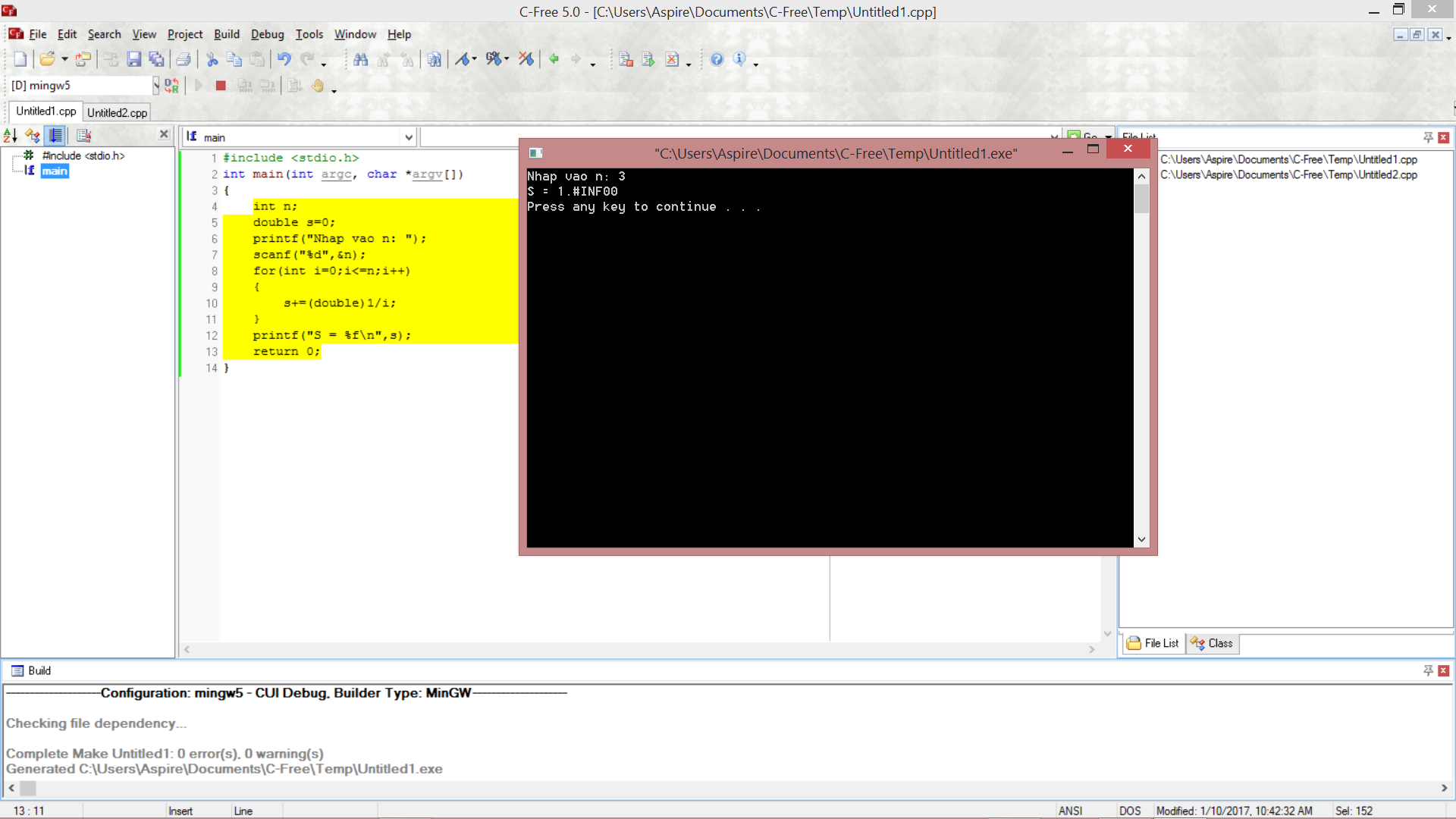Click the New file toolbar icon
Image resolution: width=1456 pixels, height=819 pixels.
click(x=20, y=59)
